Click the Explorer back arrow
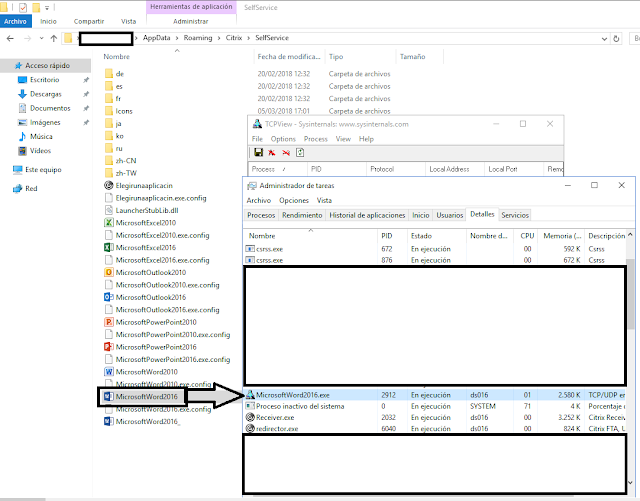Image resolution: width=640 pixels, height=501 pixels. (10, 38)
